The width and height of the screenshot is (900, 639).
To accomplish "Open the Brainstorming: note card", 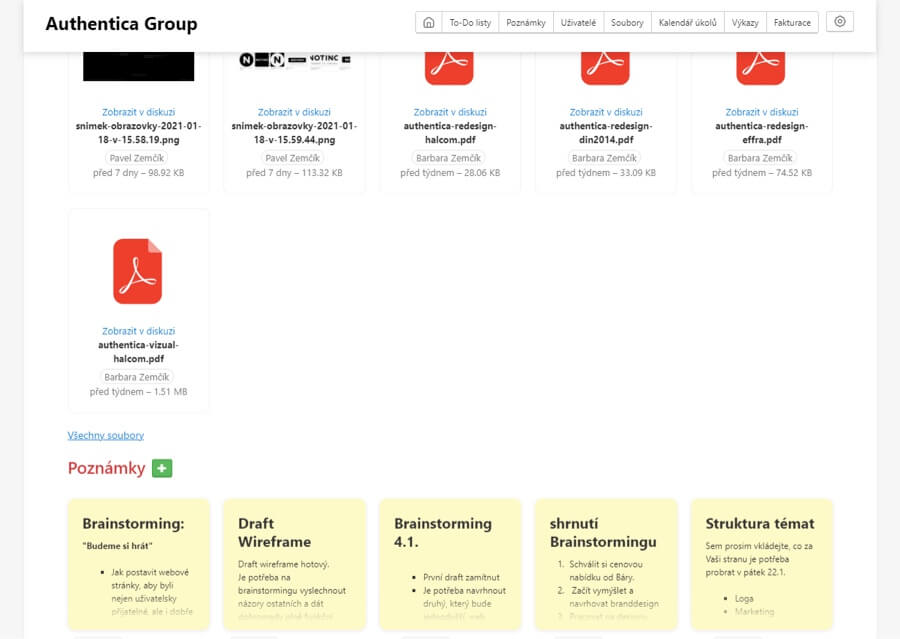I will [139, 565].
